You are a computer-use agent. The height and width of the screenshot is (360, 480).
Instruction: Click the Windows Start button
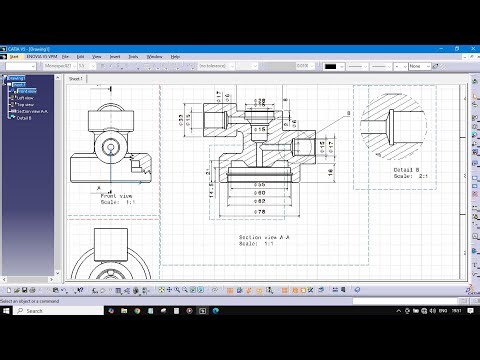point(6,311)
